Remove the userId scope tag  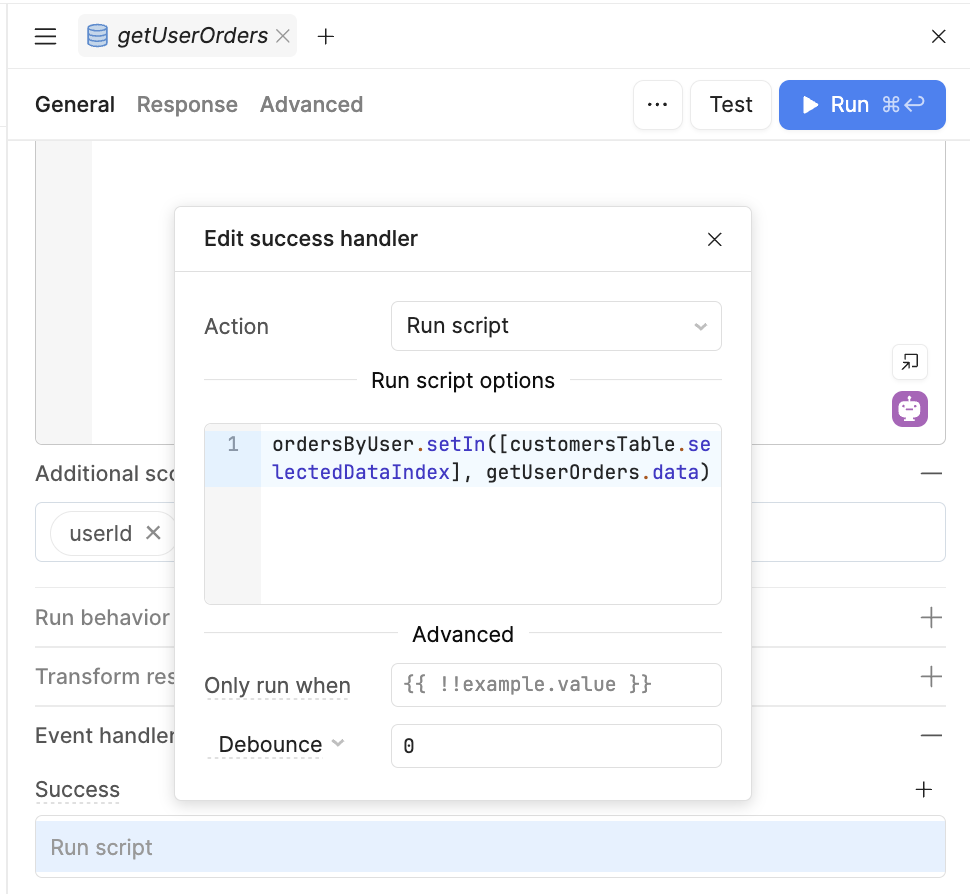153,533
